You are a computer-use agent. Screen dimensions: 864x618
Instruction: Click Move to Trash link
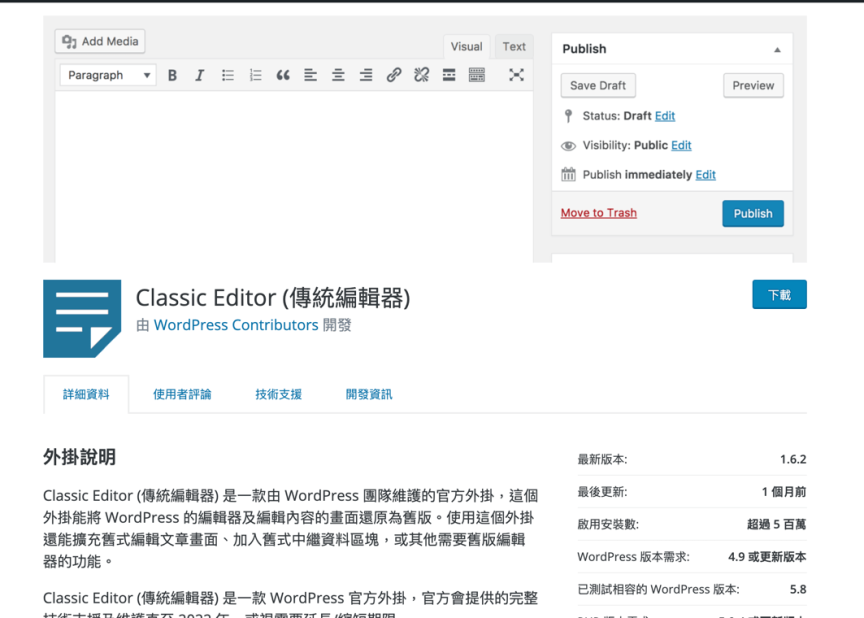598,213
